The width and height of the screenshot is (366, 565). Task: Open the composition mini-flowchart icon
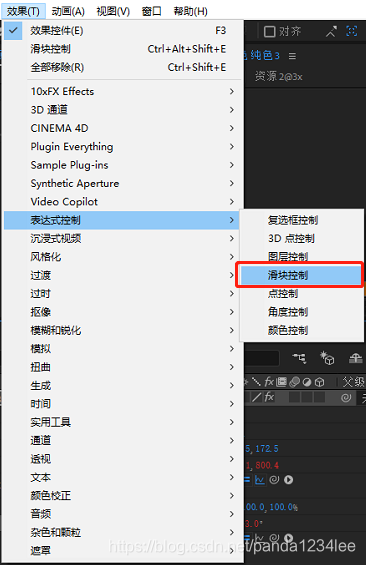point(299,358)
